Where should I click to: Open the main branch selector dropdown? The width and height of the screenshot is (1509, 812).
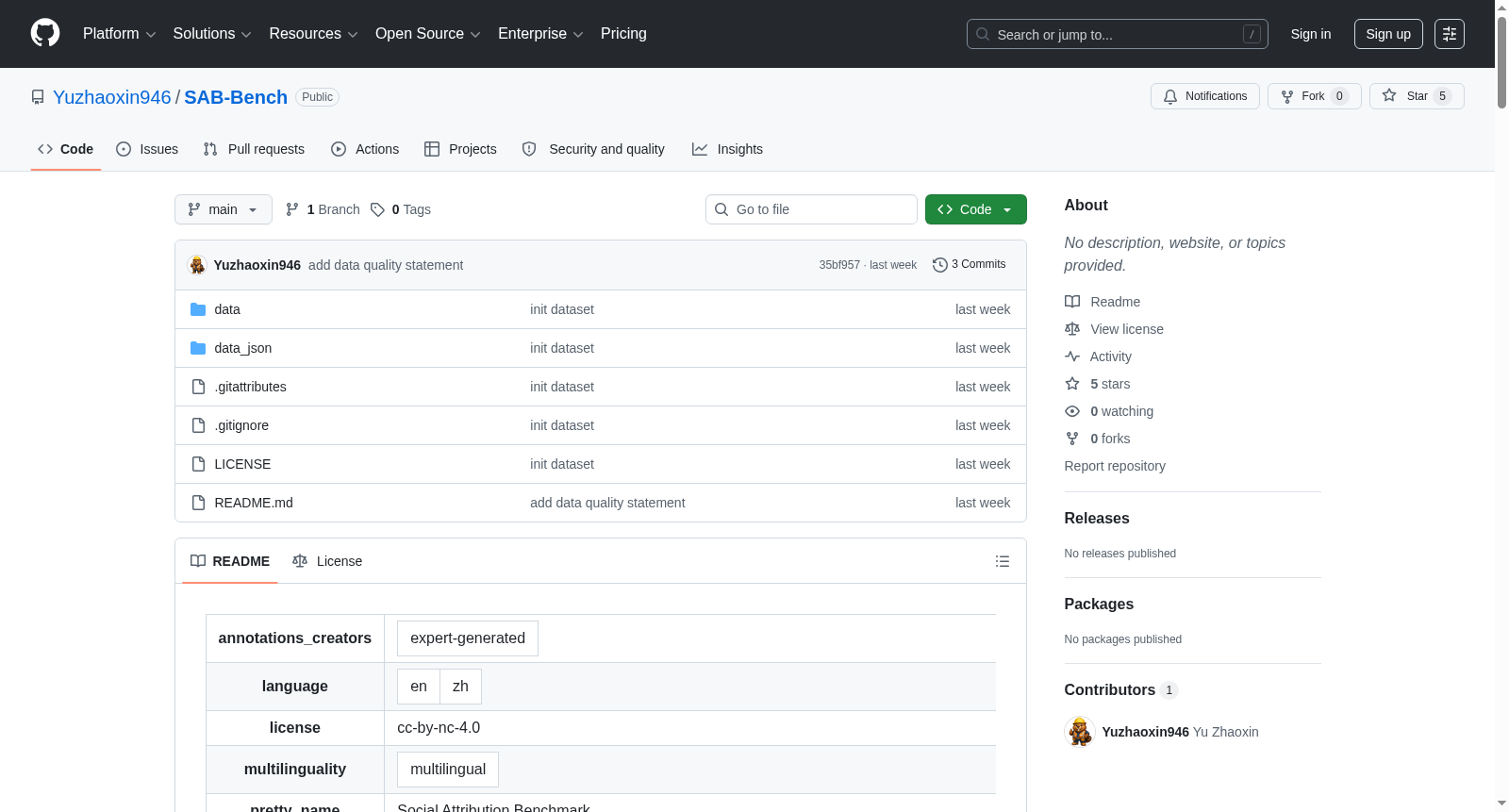click(x=224, y=209)
